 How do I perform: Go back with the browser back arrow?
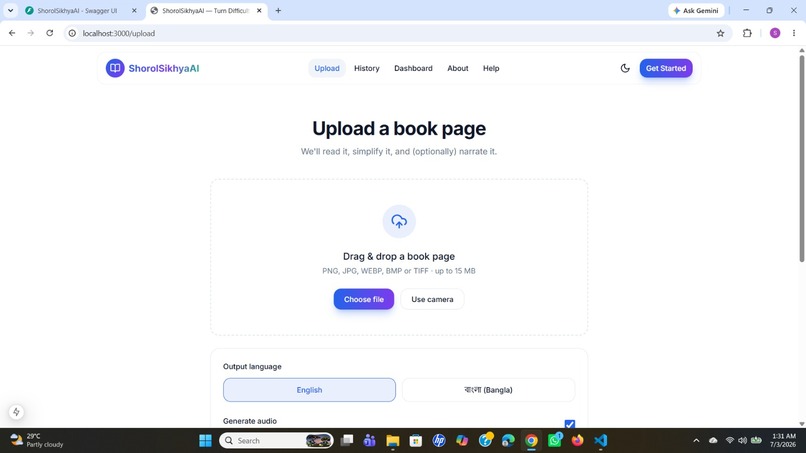click(x=12, y=33)
